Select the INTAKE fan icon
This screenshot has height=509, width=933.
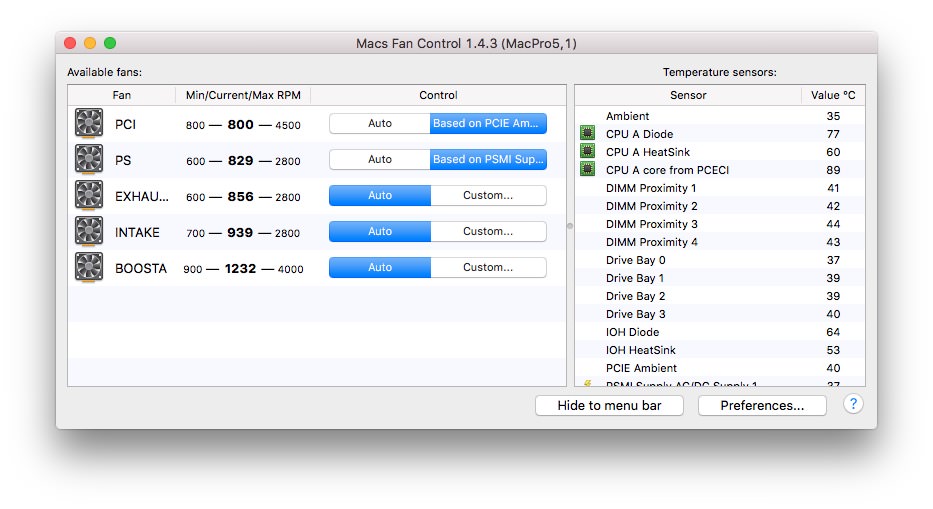pyautogui.click(x=89, y=232)
